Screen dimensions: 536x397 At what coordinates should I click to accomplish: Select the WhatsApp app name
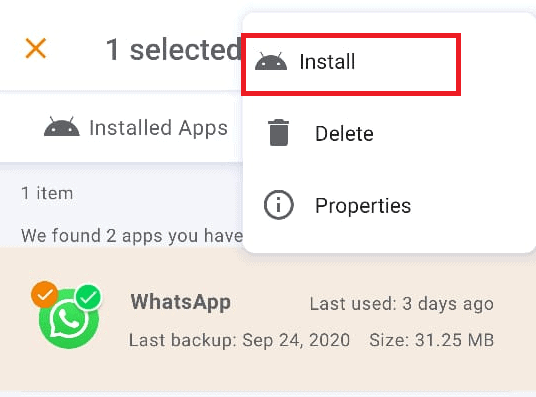coord(180,302)
